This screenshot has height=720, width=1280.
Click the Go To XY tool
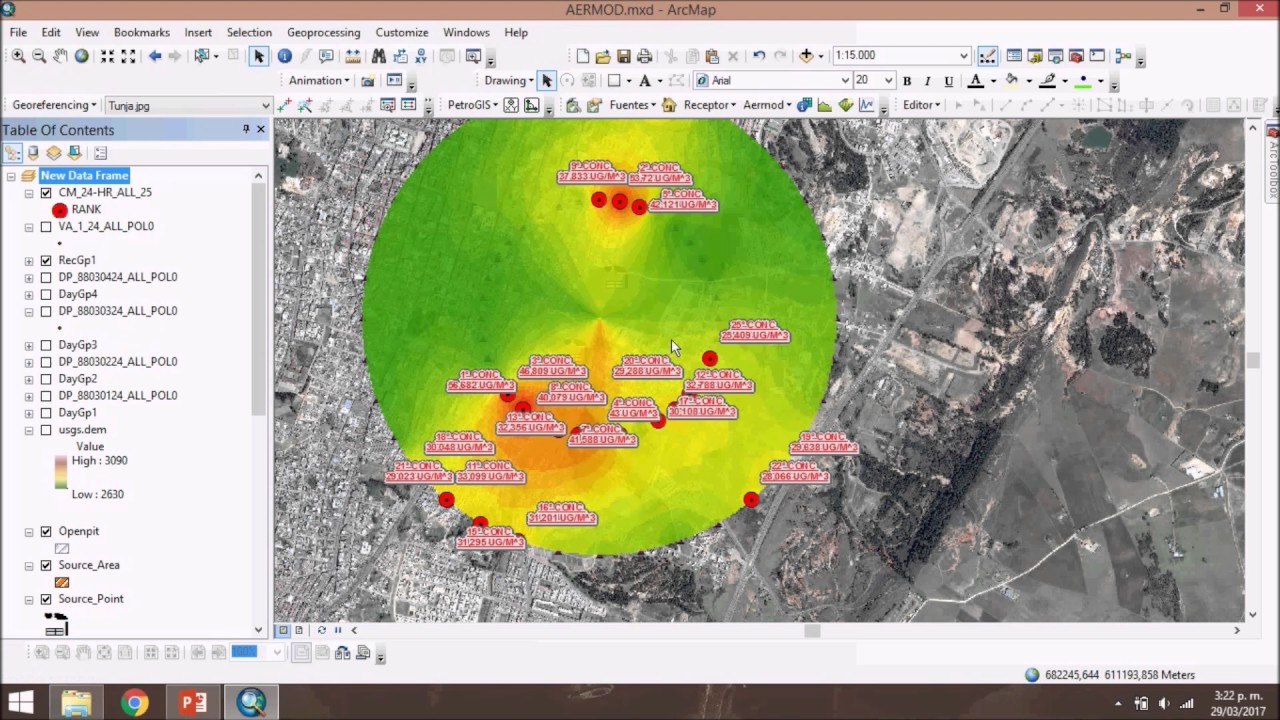[421, 56]
